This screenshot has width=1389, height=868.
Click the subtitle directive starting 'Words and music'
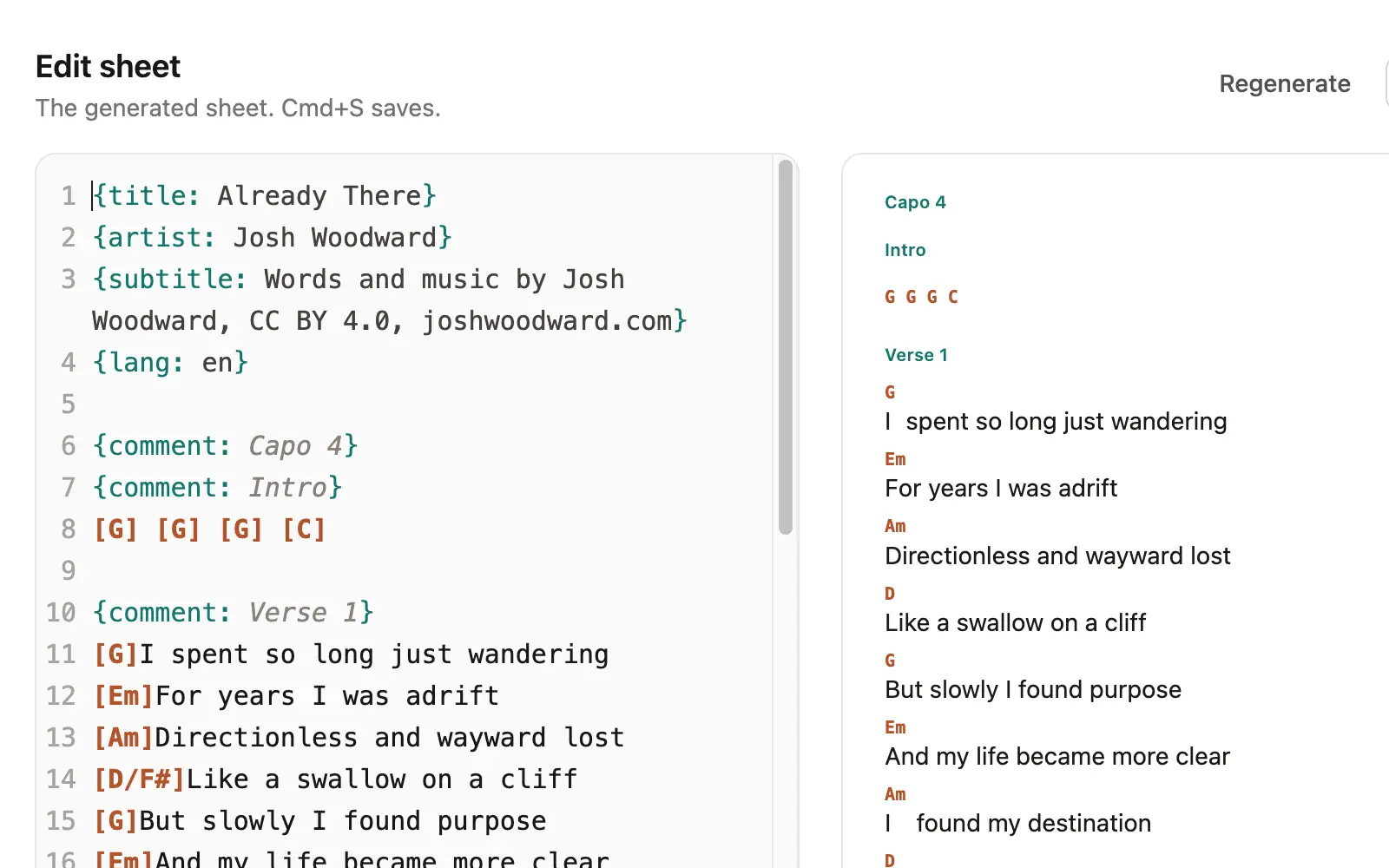(390, 300)
